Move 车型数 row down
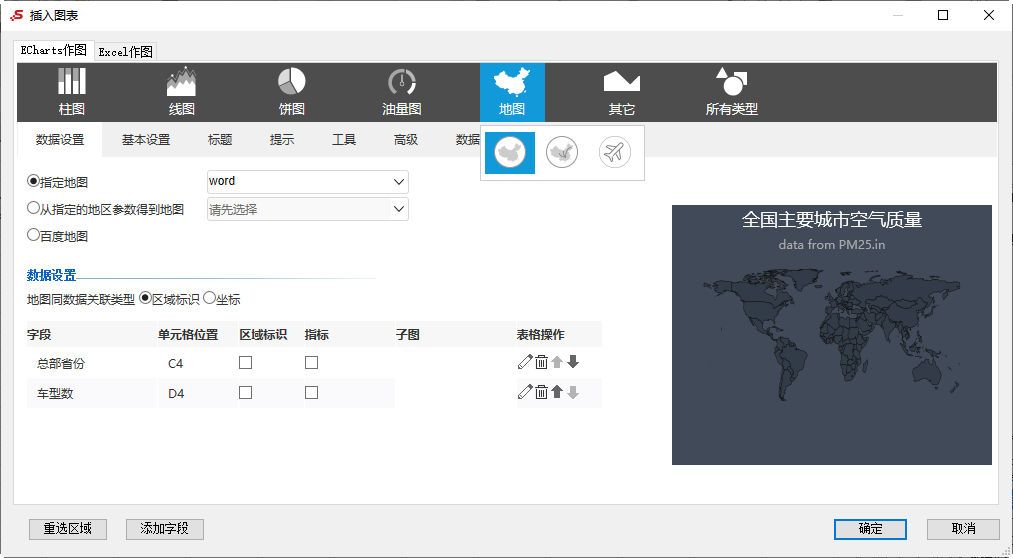 [572, 392]
